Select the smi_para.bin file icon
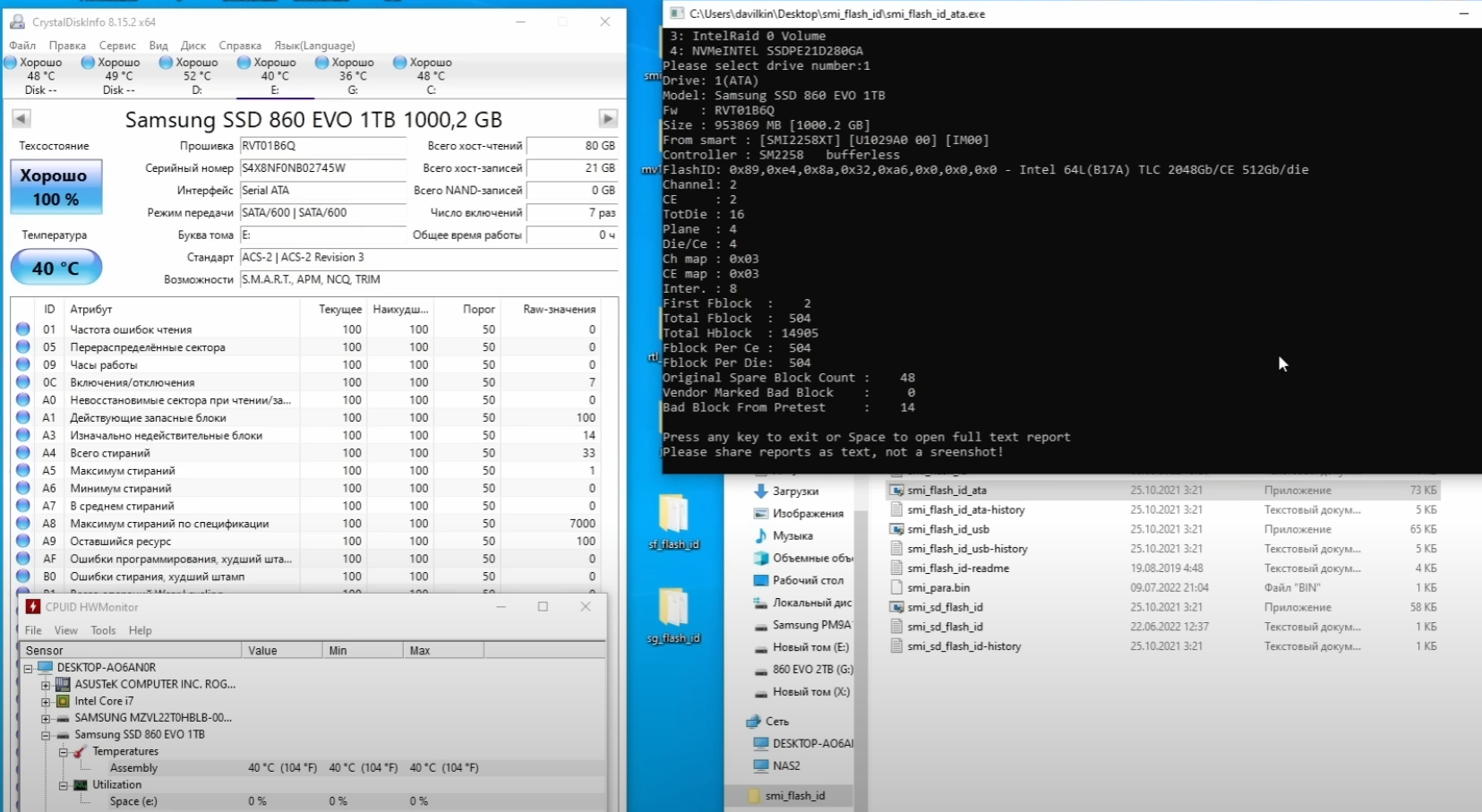 896,587
